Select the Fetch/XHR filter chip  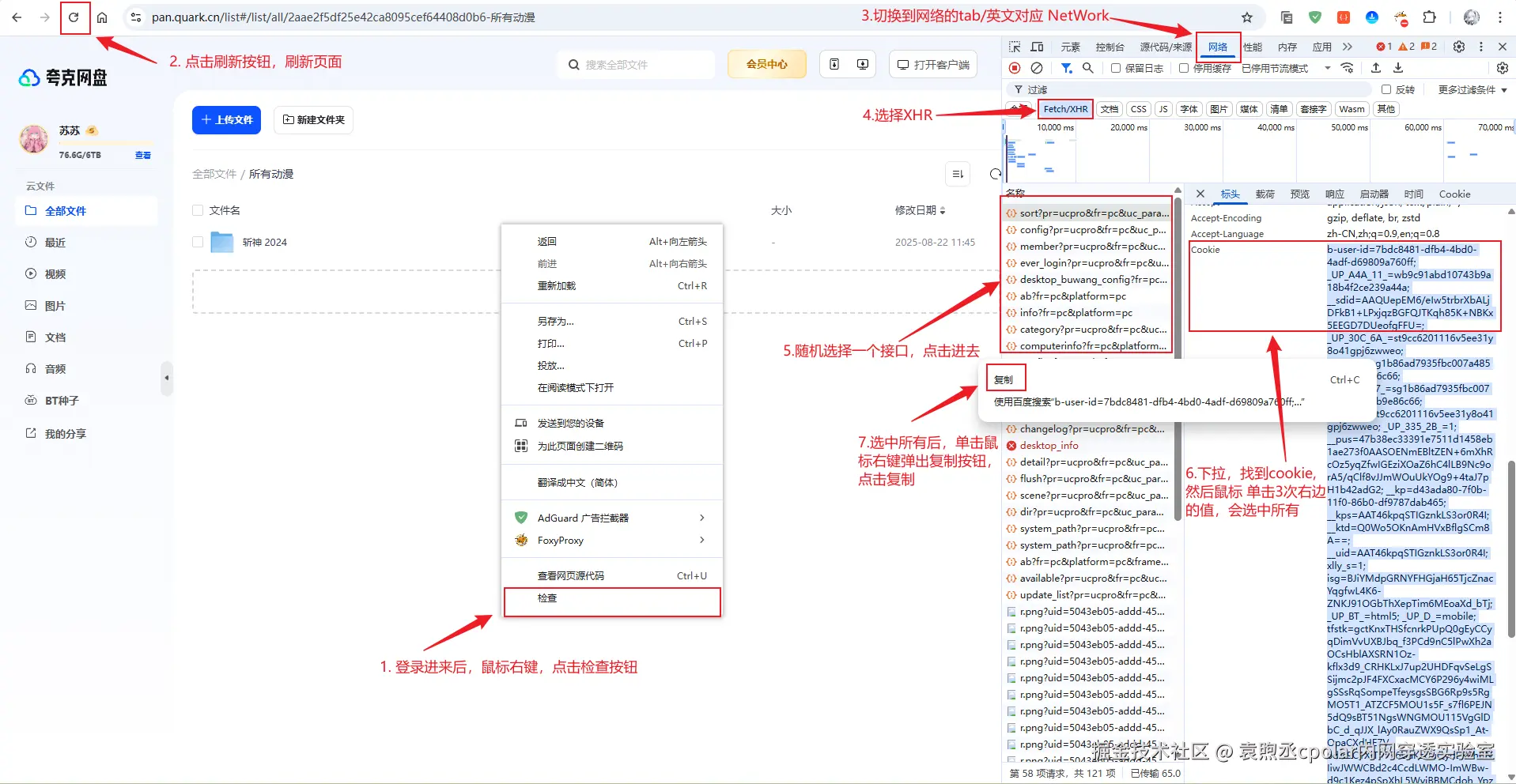pyautogui.click(x=1065, y=109)
